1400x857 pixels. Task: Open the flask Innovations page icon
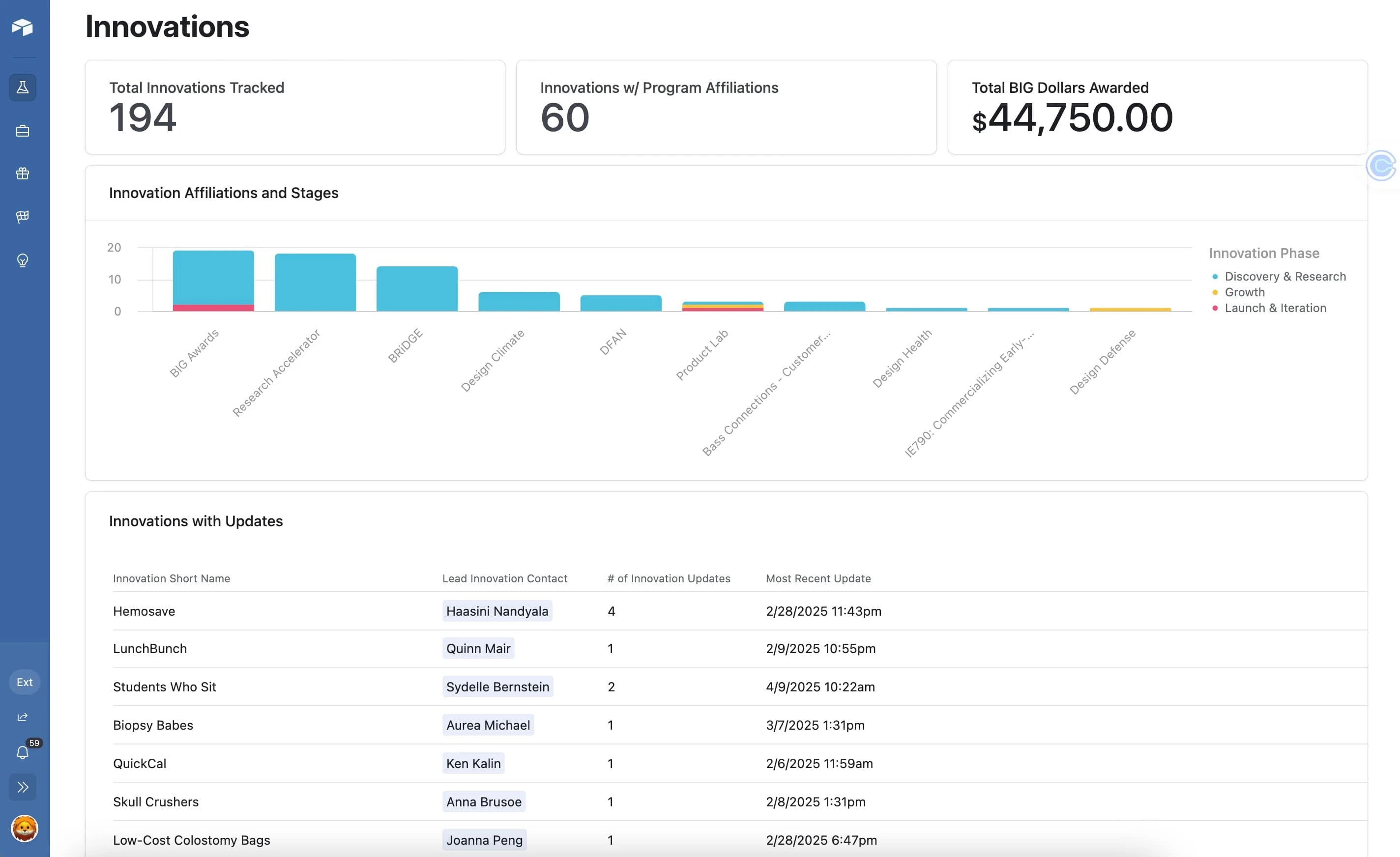click(x=23, y=87)
